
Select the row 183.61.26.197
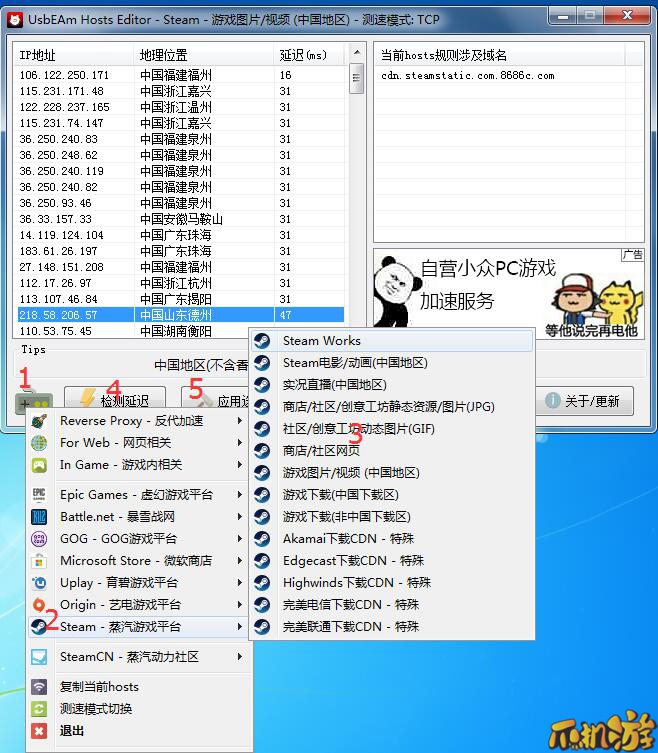point(181,251)
